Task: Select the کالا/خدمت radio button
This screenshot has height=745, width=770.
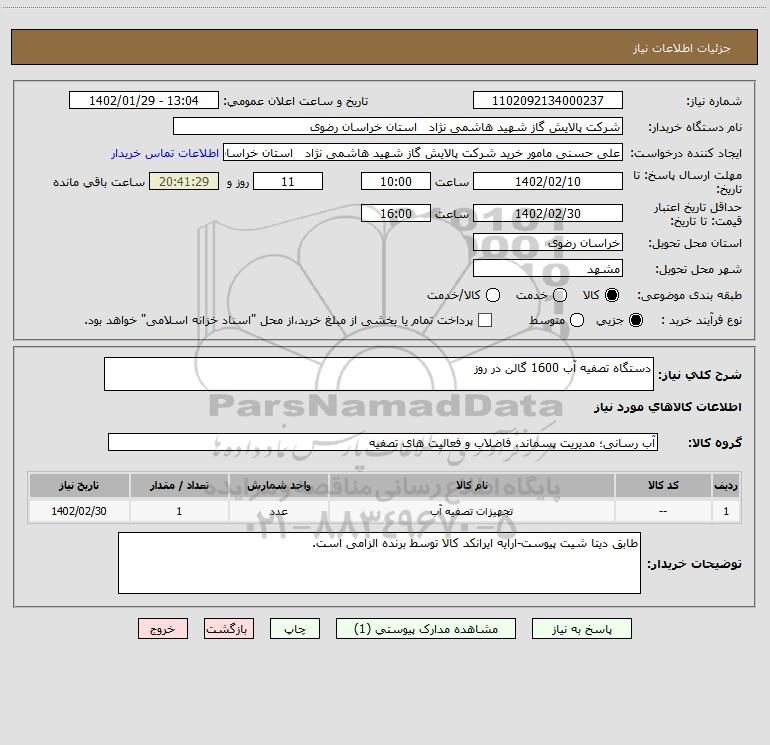Action: pyautogui.click(x=493, y=295)
